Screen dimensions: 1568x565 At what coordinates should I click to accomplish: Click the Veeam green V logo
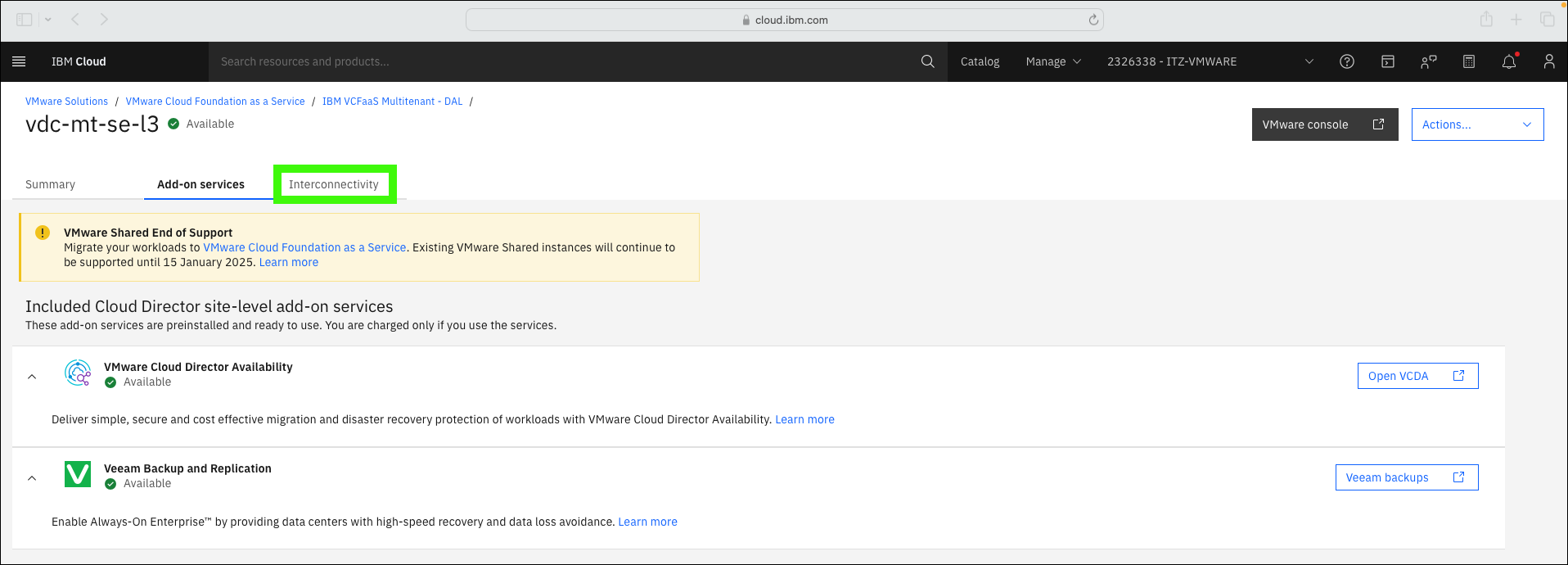pos(78,474)
